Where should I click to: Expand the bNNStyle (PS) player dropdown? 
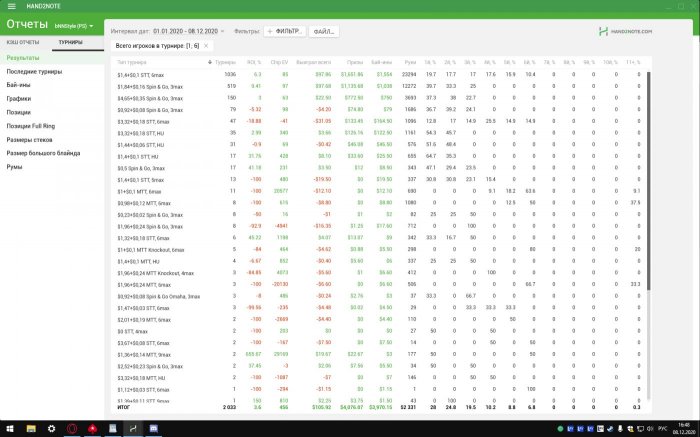[x=74, y=26]
